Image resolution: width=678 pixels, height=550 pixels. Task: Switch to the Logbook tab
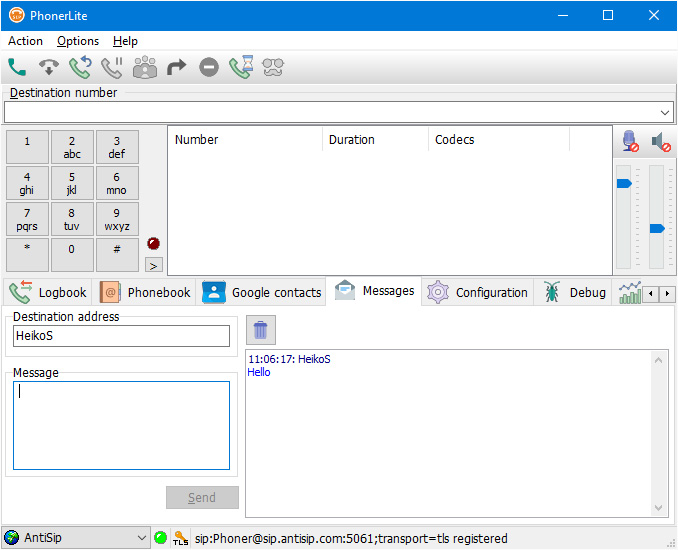coord(48,292)
